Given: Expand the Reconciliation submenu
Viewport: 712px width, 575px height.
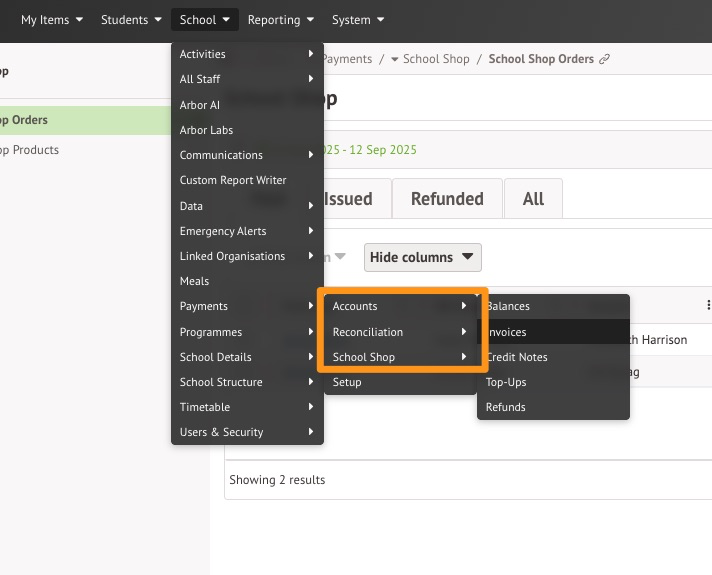Looking at the screenshot, I should (399, 332).
